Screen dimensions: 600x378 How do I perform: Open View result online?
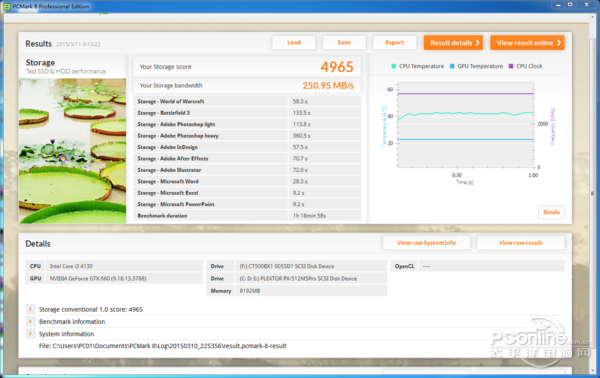coord(527,42)
